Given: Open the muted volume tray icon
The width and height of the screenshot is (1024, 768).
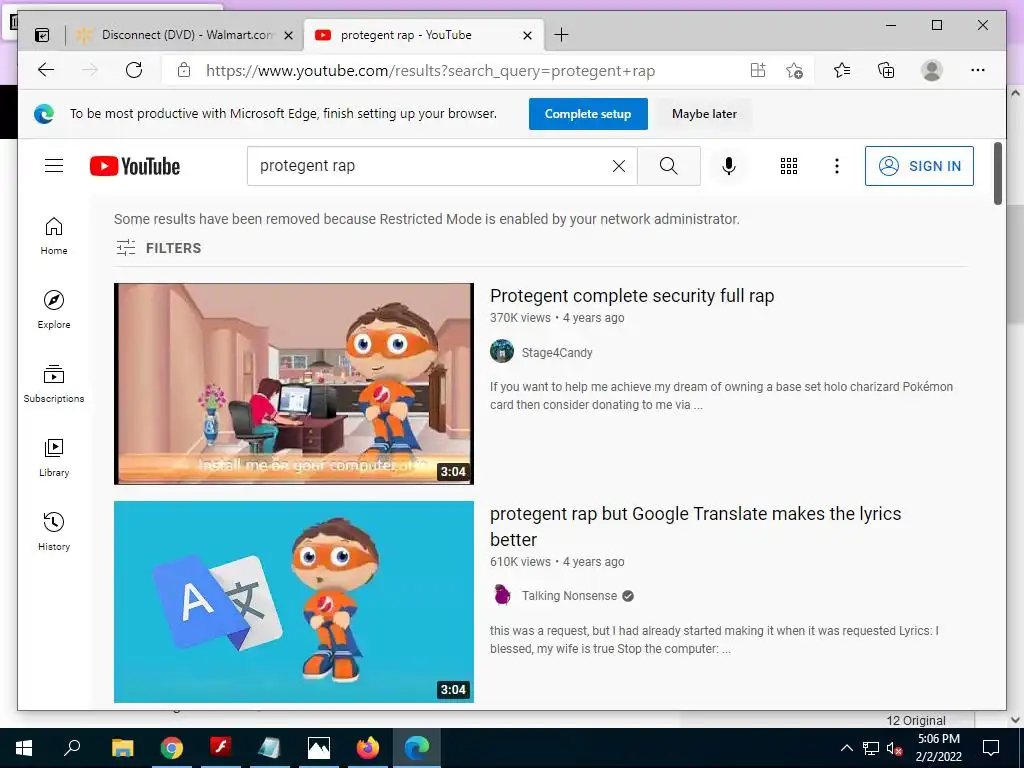Looking at the screenshot, I should [895, 748].
